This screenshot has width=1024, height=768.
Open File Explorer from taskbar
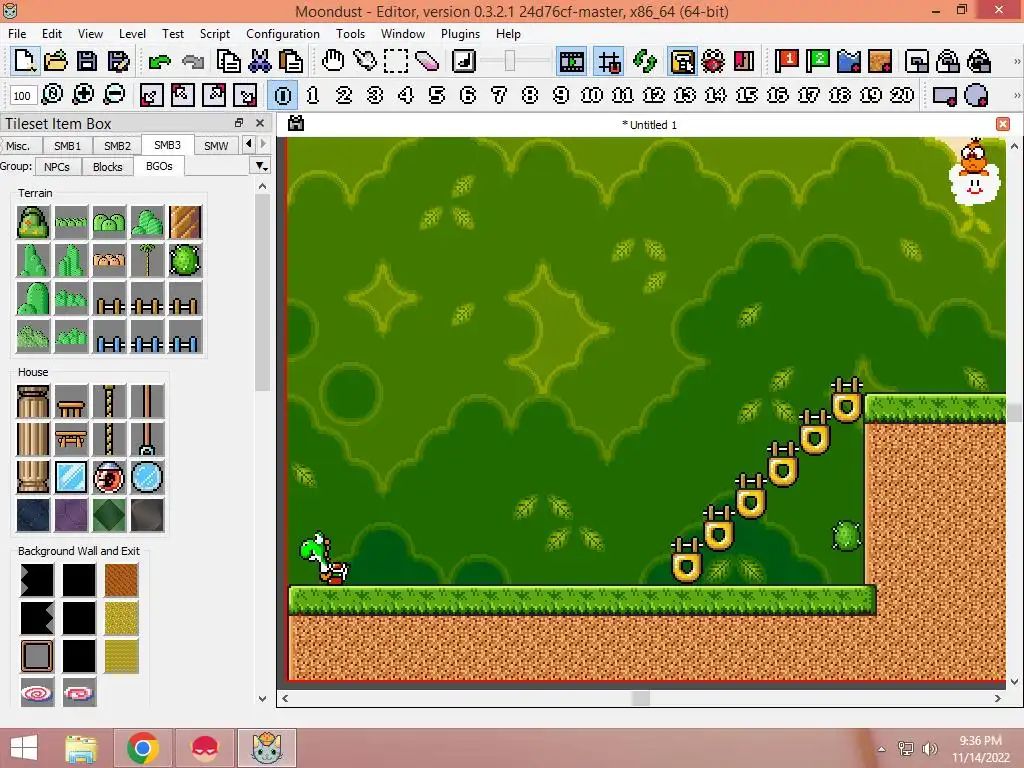coord(82,748)
